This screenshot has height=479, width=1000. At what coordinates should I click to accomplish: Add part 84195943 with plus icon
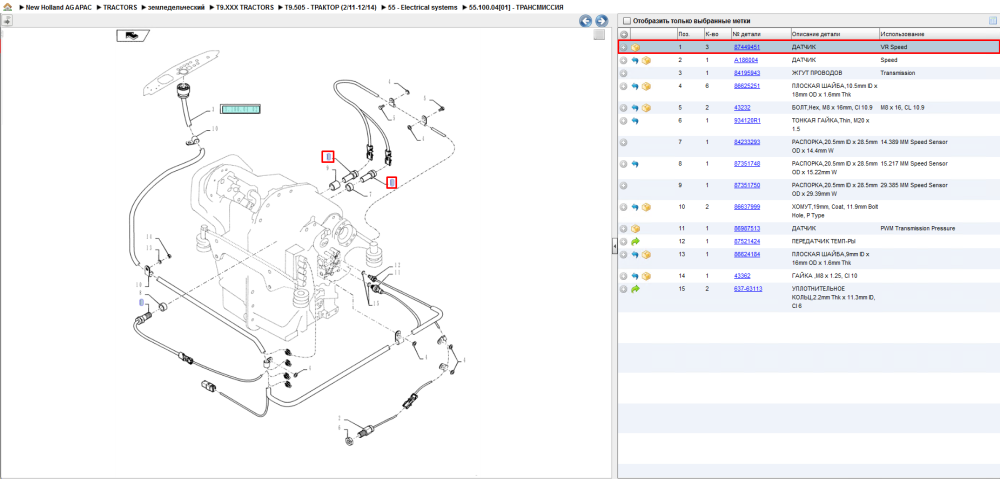(624, 73)
